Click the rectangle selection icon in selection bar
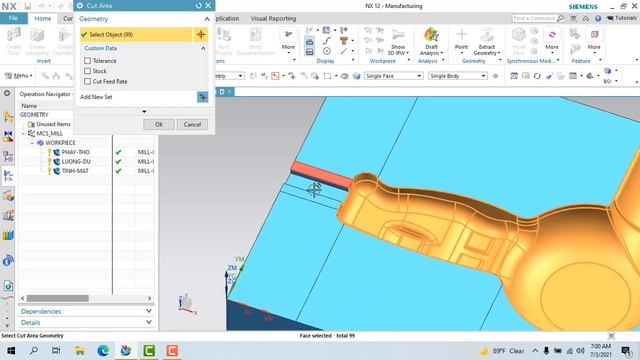 (327, 76)
